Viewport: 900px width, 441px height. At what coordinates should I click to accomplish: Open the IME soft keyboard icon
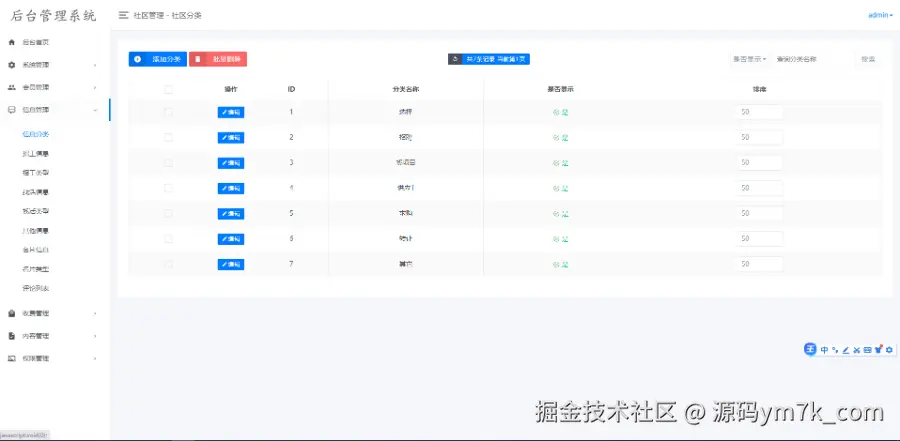click(x=867, y=350)
